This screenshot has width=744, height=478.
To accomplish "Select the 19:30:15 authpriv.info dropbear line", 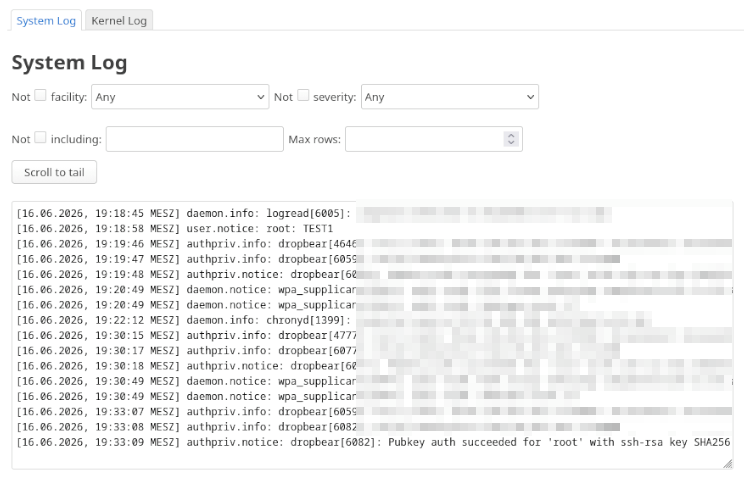I will click(x=374, y=336).
